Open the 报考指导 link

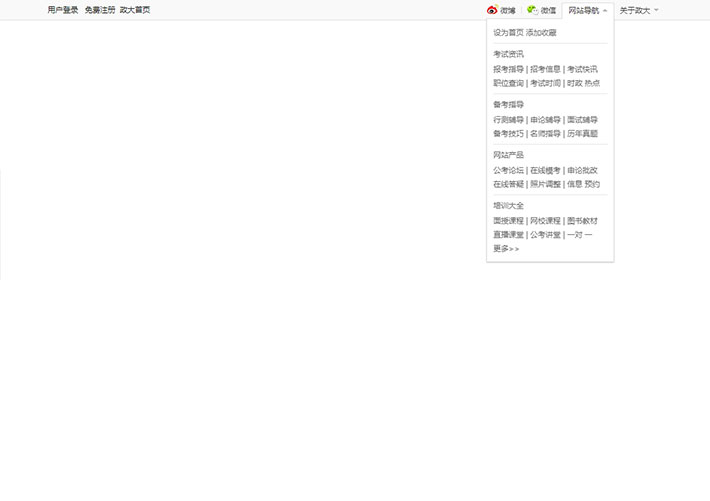tap(508, 70)
